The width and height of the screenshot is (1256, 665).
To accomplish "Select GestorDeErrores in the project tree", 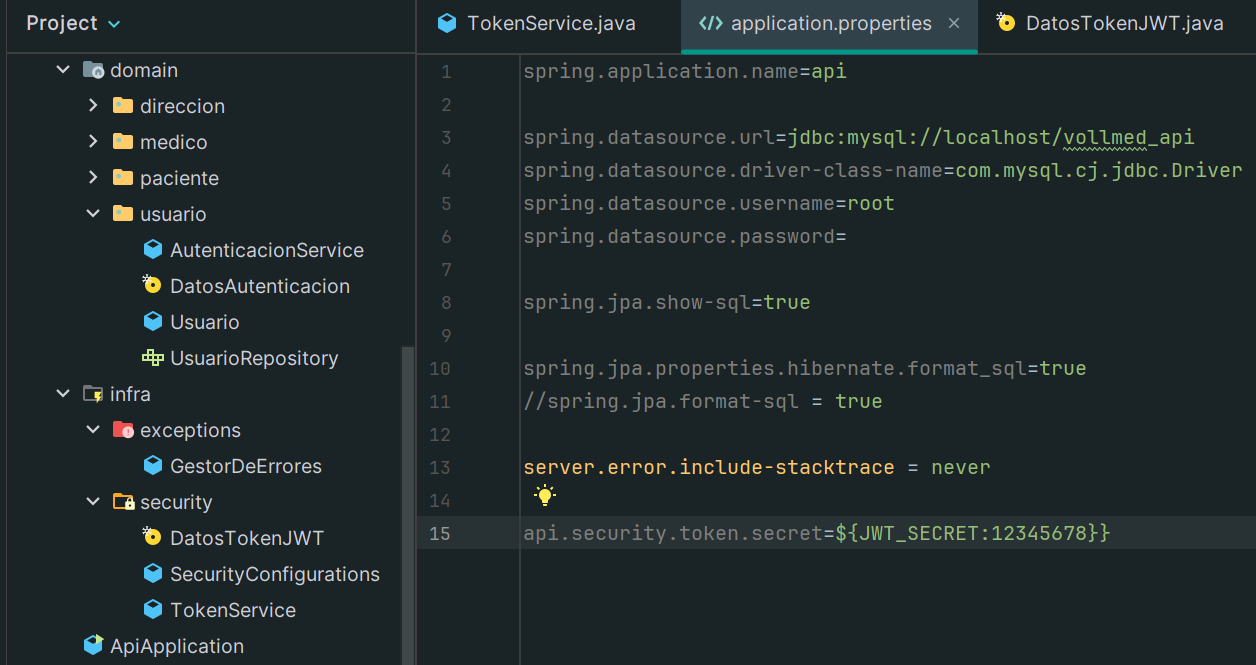I will pyautogui.click(x=246, y=466).
